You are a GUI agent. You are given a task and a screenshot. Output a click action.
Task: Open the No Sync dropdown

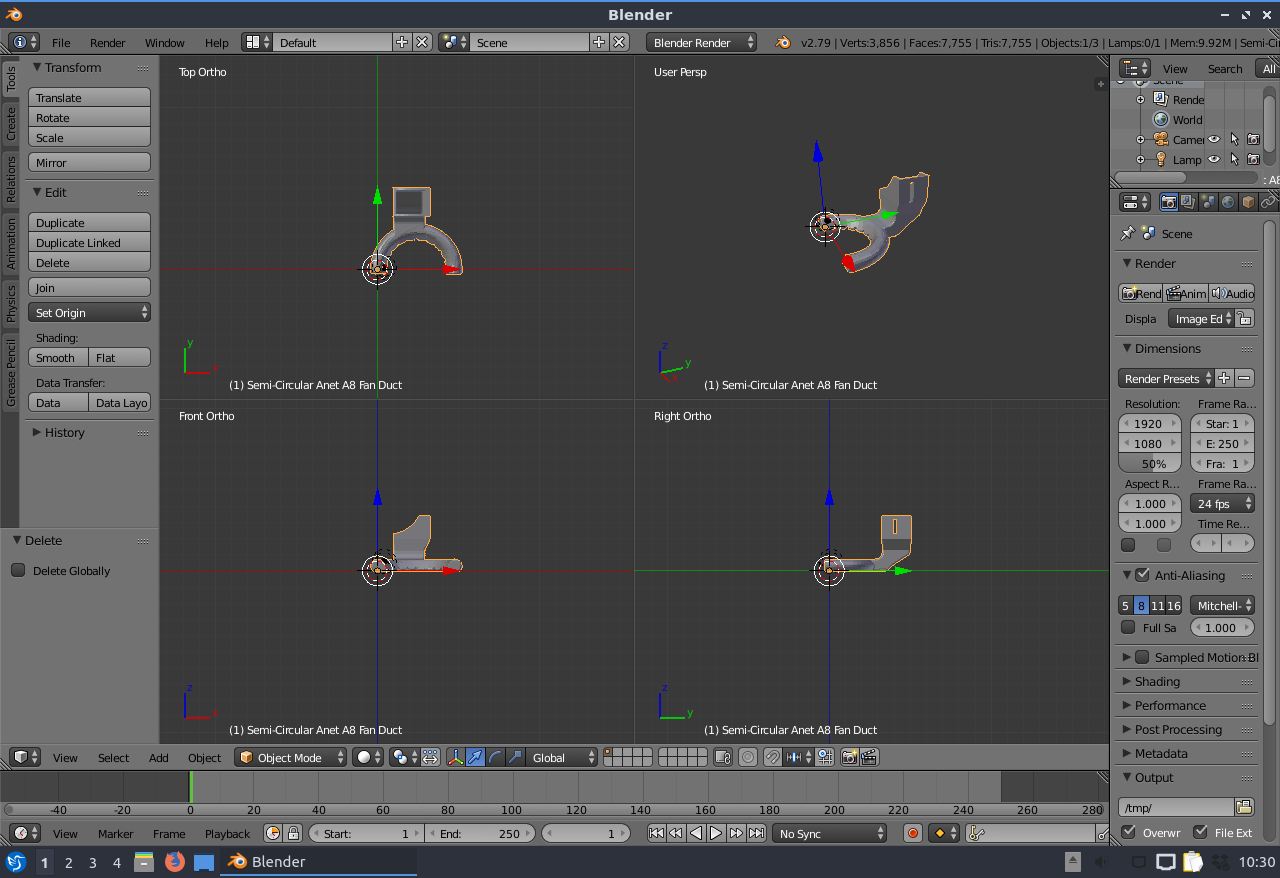[x=830, y=833]
